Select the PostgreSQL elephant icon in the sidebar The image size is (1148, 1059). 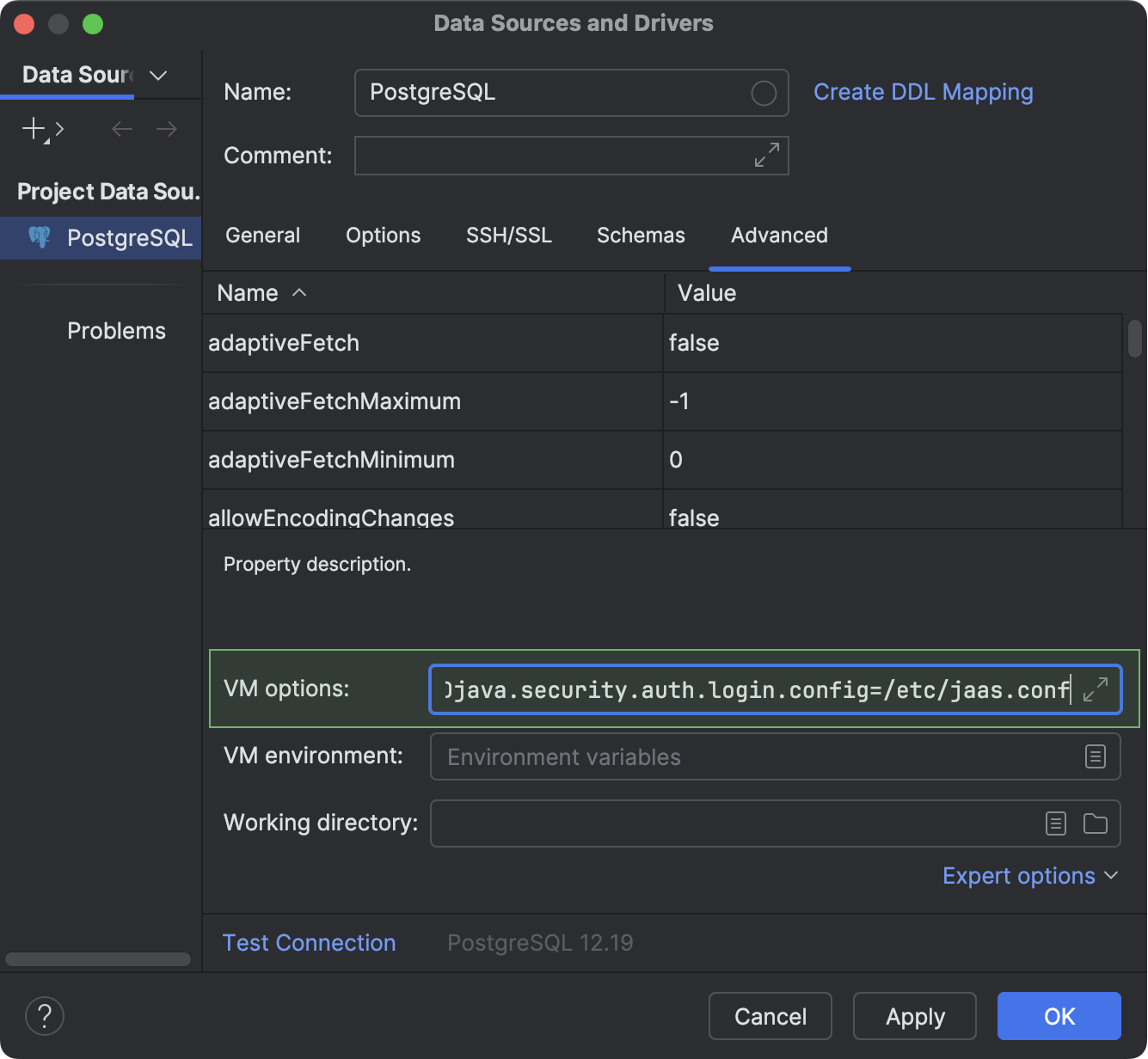[x=38, y=238]
